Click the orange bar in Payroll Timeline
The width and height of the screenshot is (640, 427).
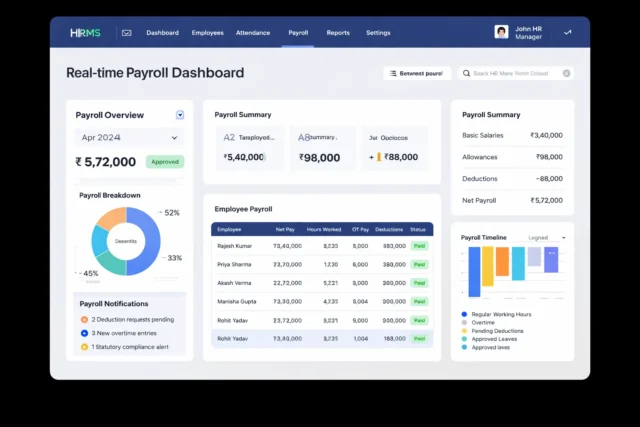(x=502, y=262)
